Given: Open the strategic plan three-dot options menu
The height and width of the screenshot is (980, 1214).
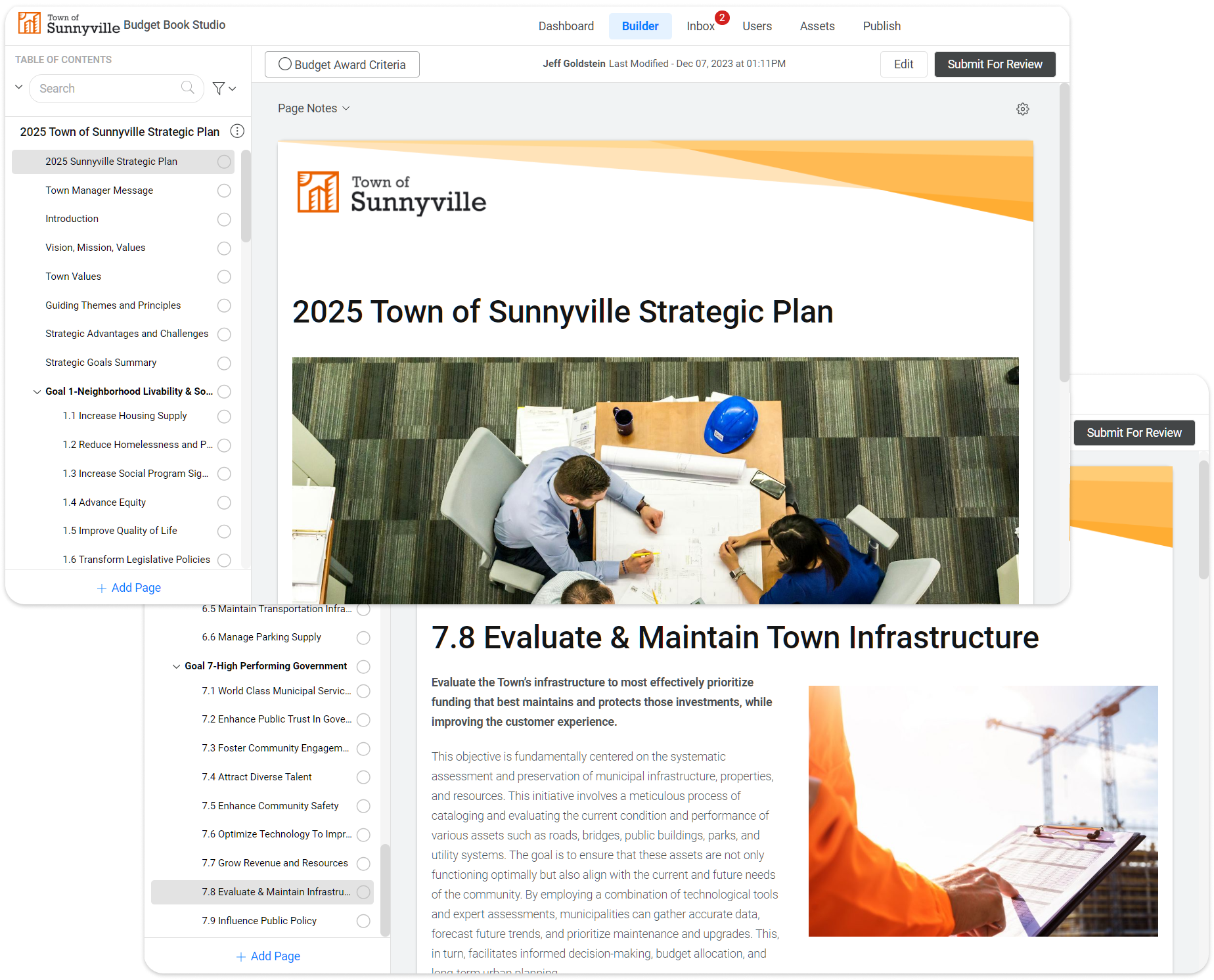Looking at the screenshot, I should pos(237,131).
